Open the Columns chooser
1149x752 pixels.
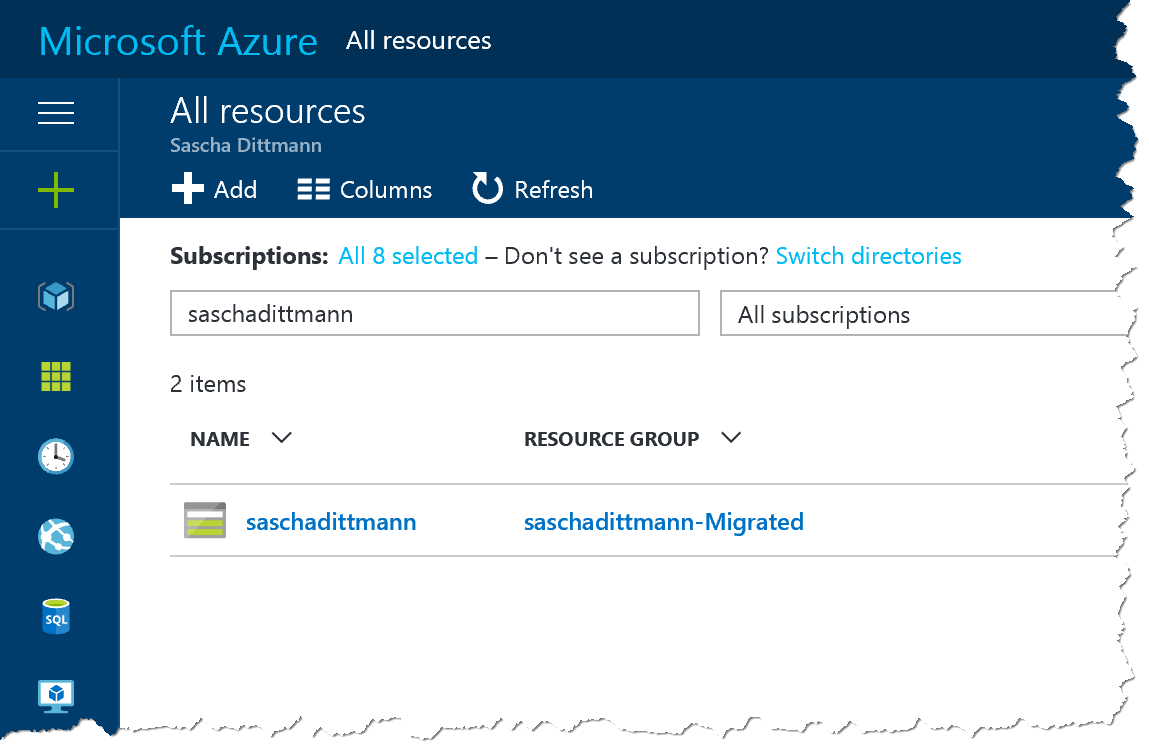tap(365, 189)
